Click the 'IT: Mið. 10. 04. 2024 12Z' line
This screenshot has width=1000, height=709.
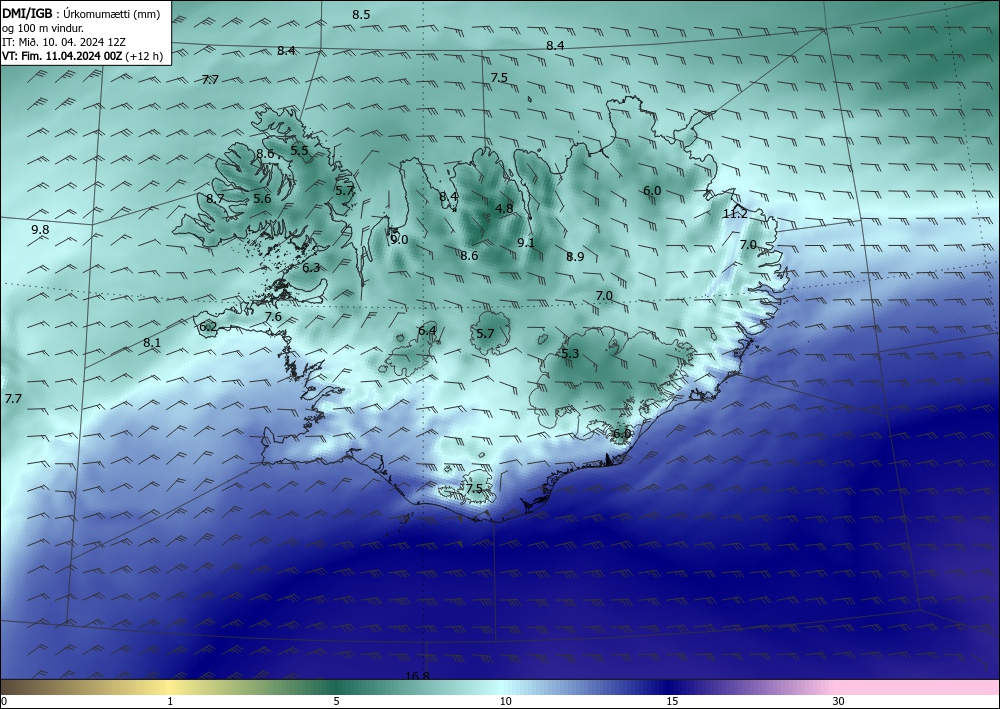click(x=64, y=42)
